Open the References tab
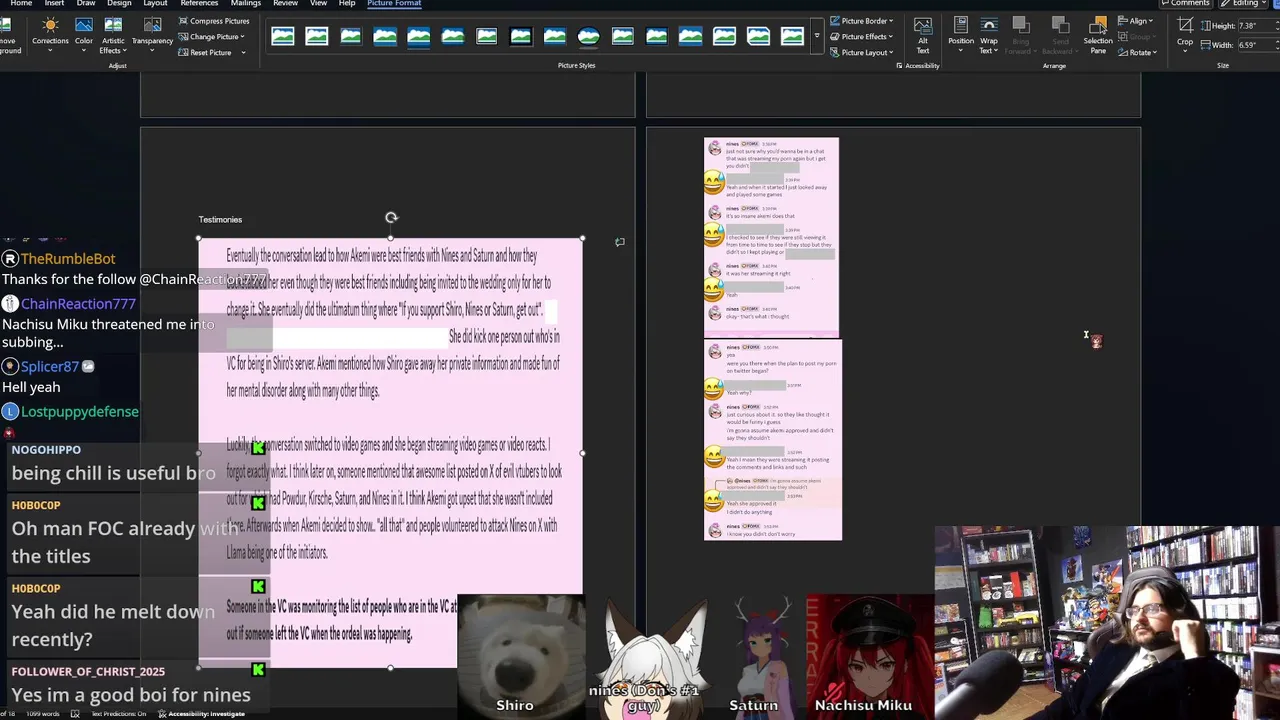This screenshot has height=720, width=1280. coord(199,3)
